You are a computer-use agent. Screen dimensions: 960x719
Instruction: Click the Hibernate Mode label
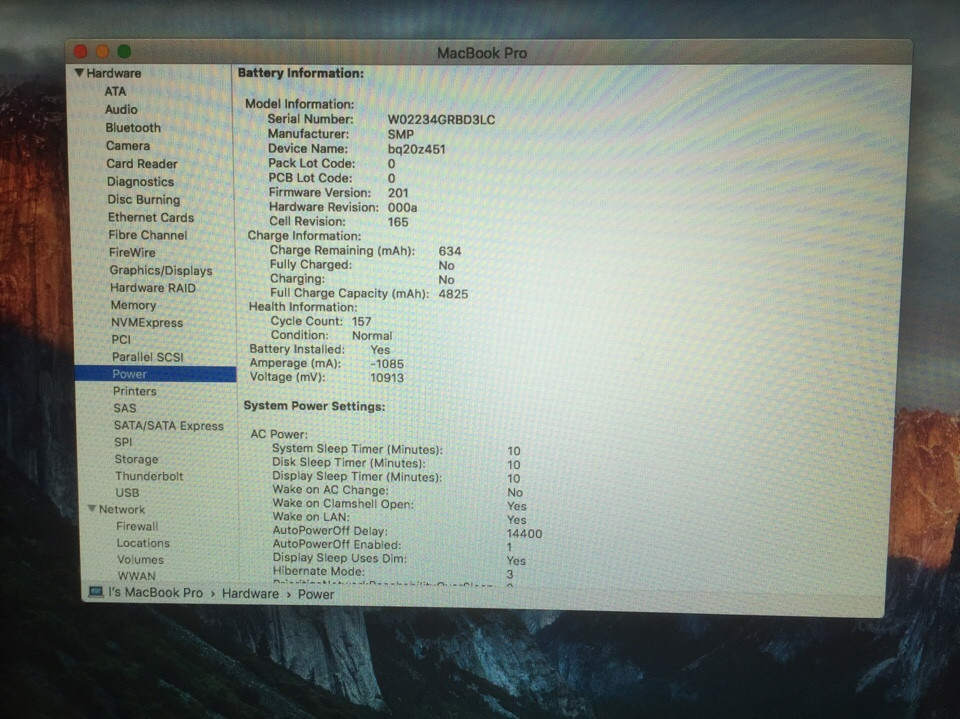coord(318,571)
